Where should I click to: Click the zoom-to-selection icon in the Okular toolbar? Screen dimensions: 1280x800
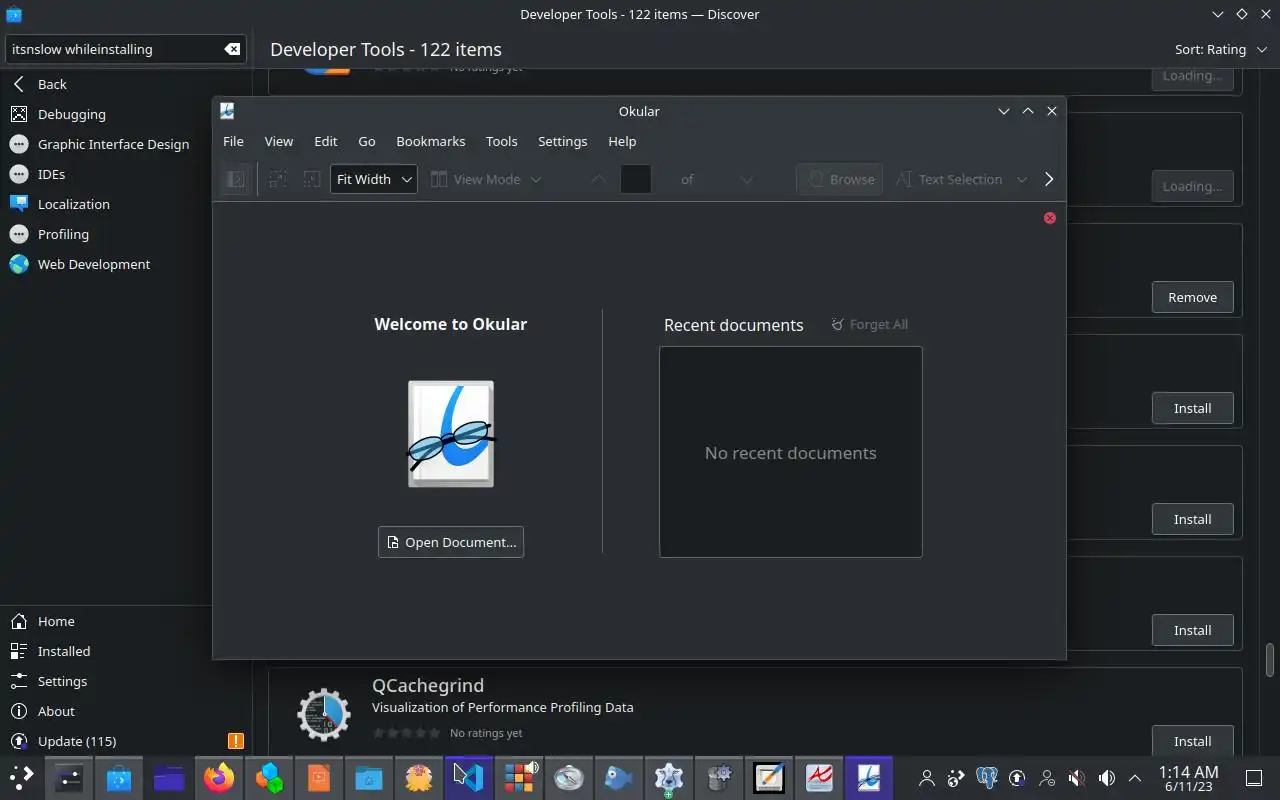278,179
